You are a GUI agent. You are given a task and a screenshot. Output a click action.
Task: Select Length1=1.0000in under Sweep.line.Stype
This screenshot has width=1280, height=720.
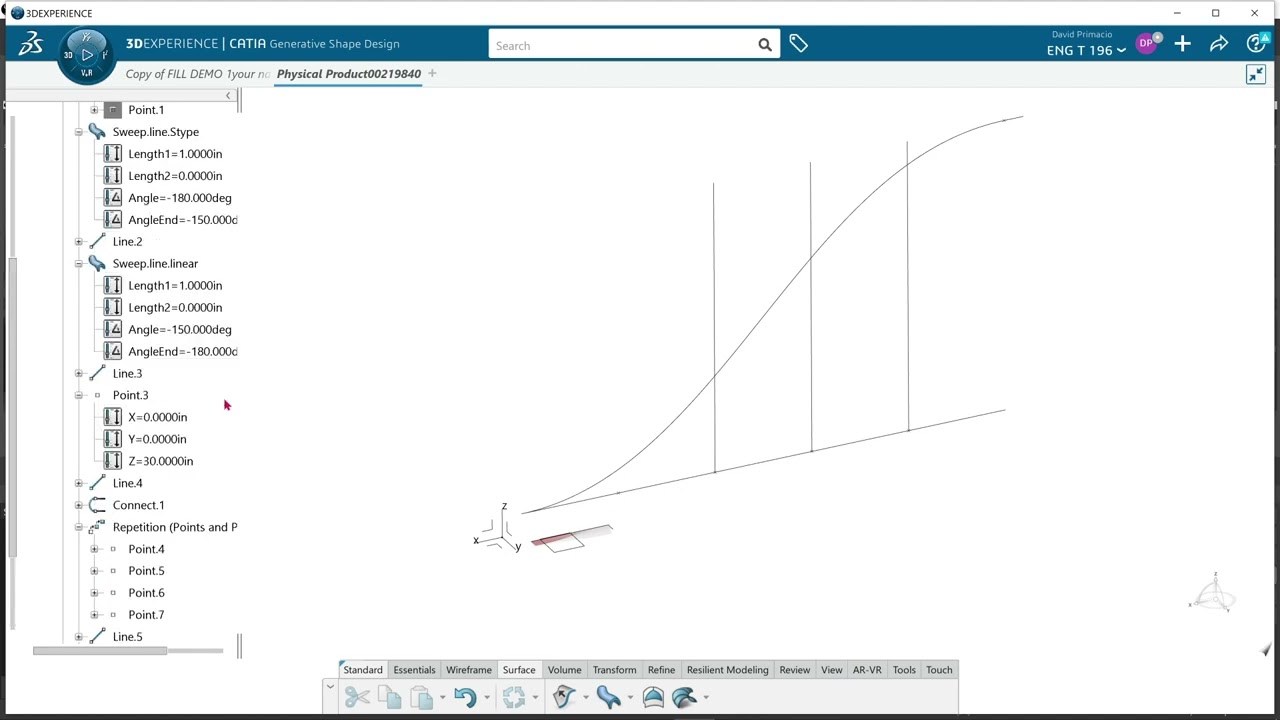(175, 154)
